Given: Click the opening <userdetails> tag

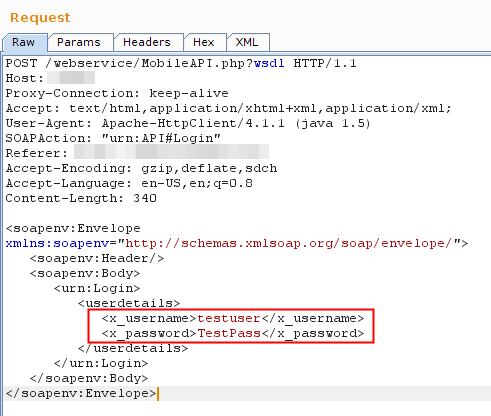Looking at the screenshot, I should (x=129, y=303).
